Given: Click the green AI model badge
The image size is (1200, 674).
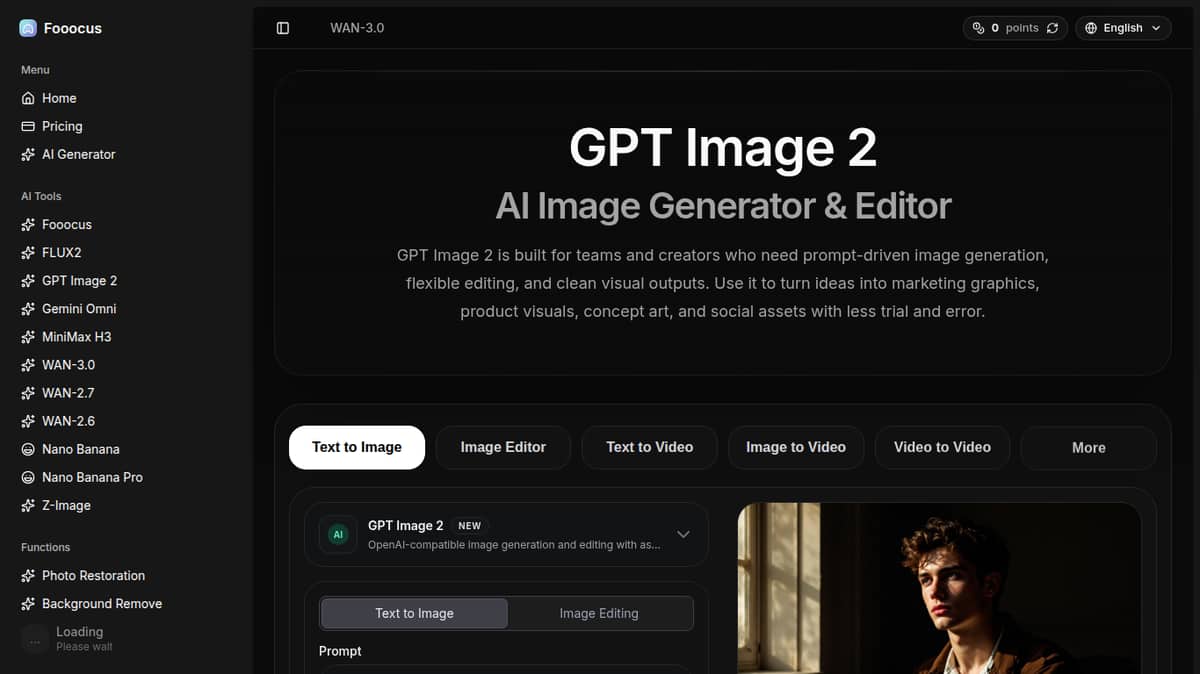Looking at the screenshot, I should point(338,534).
